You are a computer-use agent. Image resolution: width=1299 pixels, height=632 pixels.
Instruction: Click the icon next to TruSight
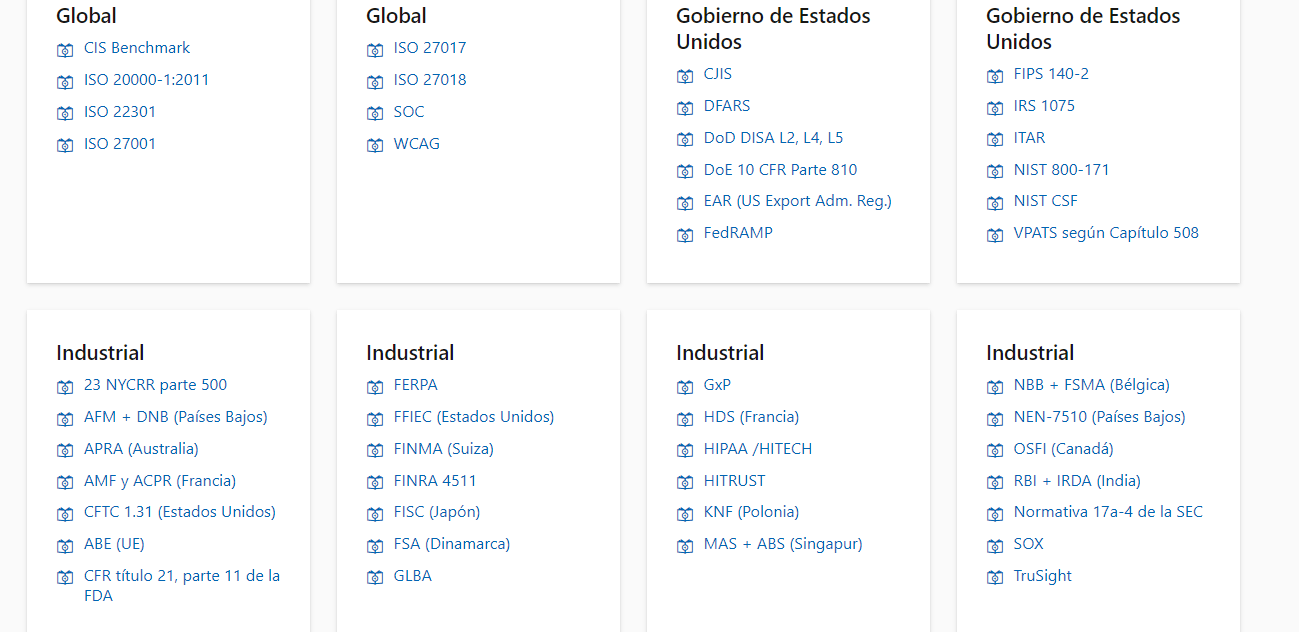pyautogui.click(x=995, y=578)
